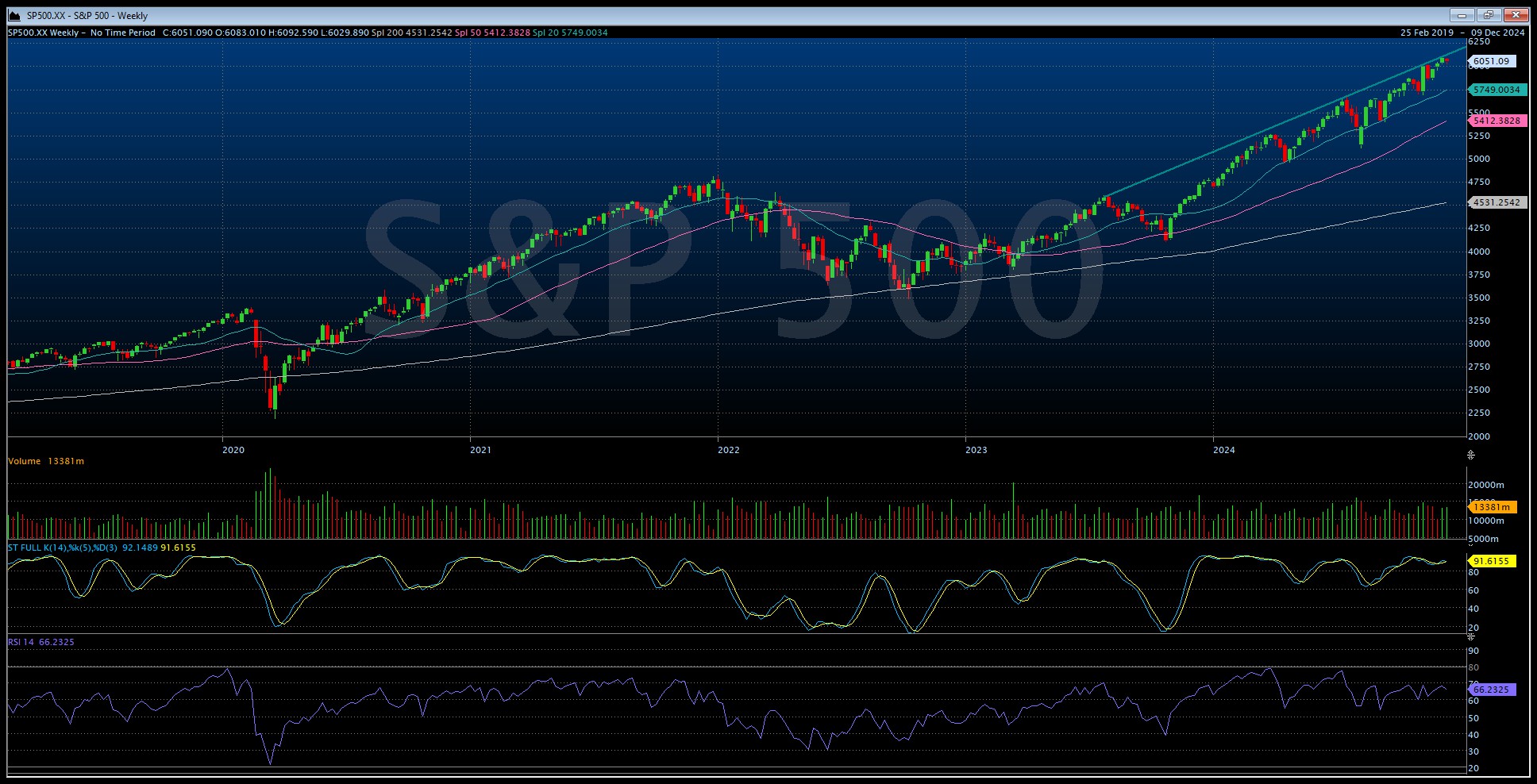1537x784 pixels.
Task: Click the pane-resize double arrows above the volume scale
Action: pos(1471,454)
